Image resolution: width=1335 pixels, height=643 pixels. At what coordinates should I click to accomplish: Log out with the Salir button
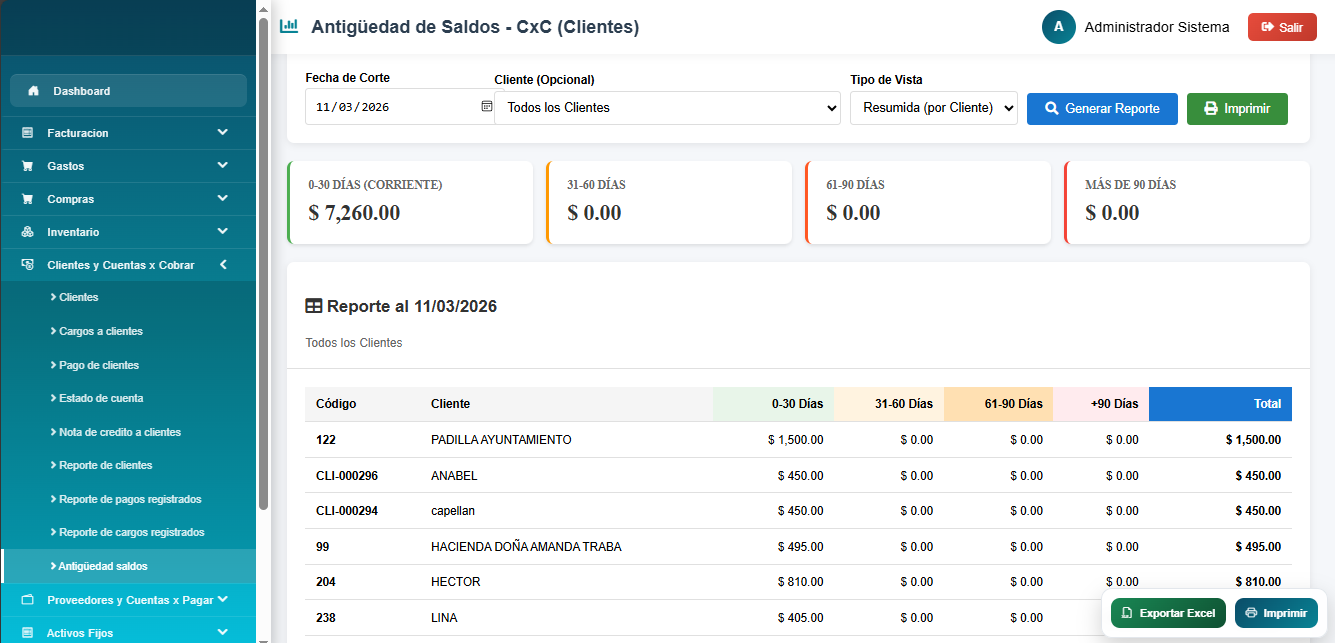click(x=1281, y=27)
